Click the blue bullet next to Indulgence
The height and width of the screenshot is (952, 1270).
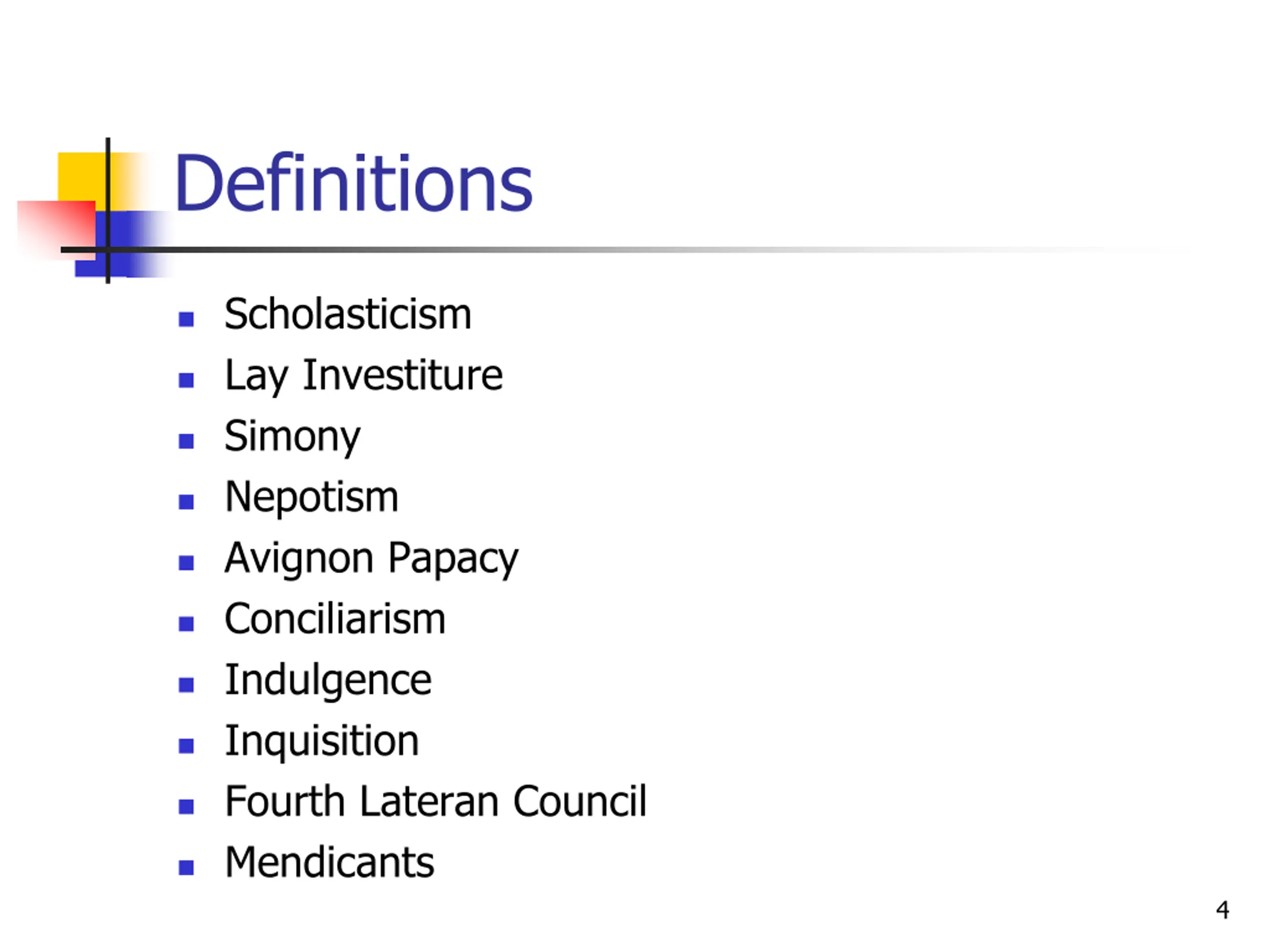[x=186, y=685]
